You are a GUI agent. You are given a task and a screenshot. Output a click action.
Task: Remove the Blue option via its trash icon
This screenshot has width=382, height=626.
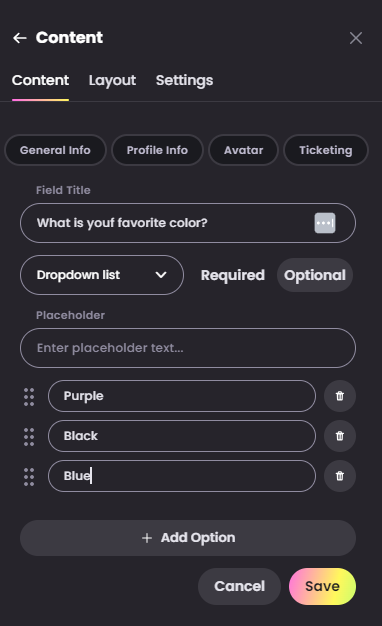pos(340,475)
